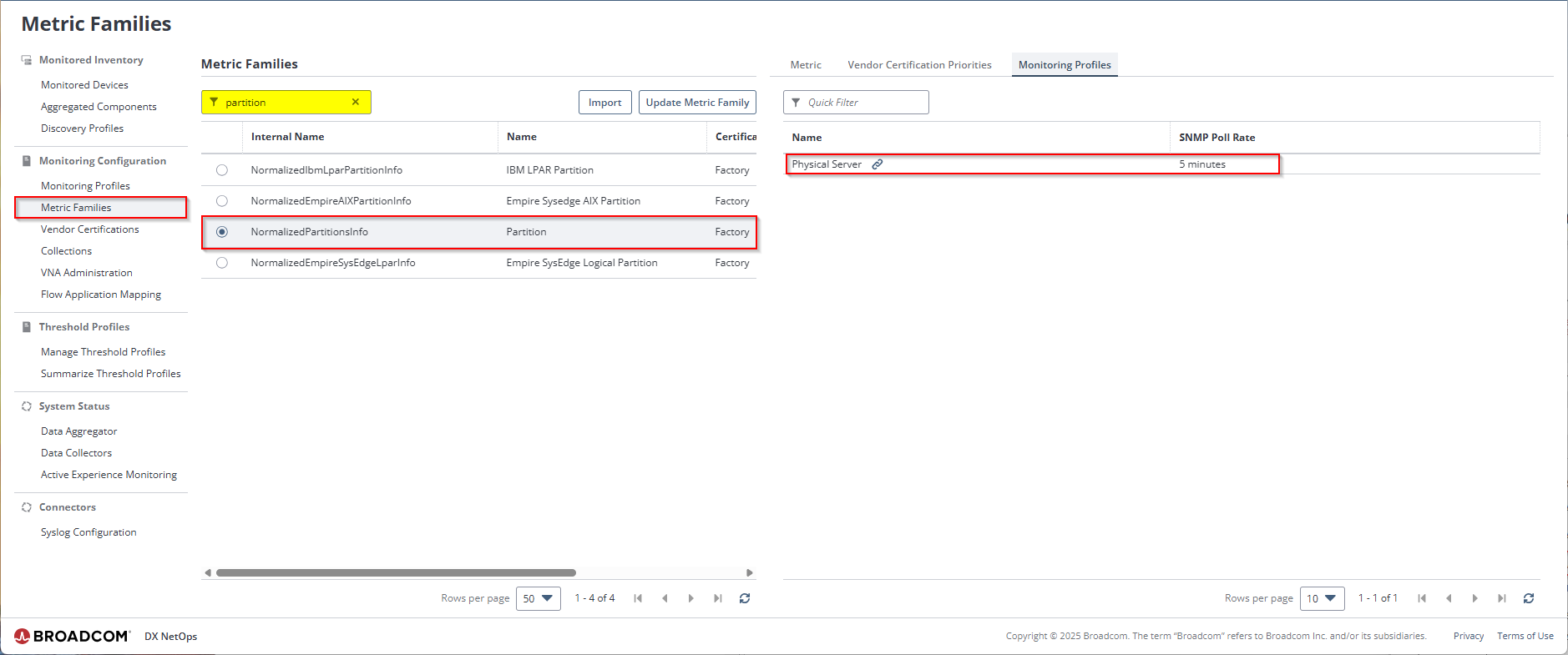Open Metric Families rows per page dropdown
The height and width of the screenshot is (655, 1568).
(x=539, y=598)
